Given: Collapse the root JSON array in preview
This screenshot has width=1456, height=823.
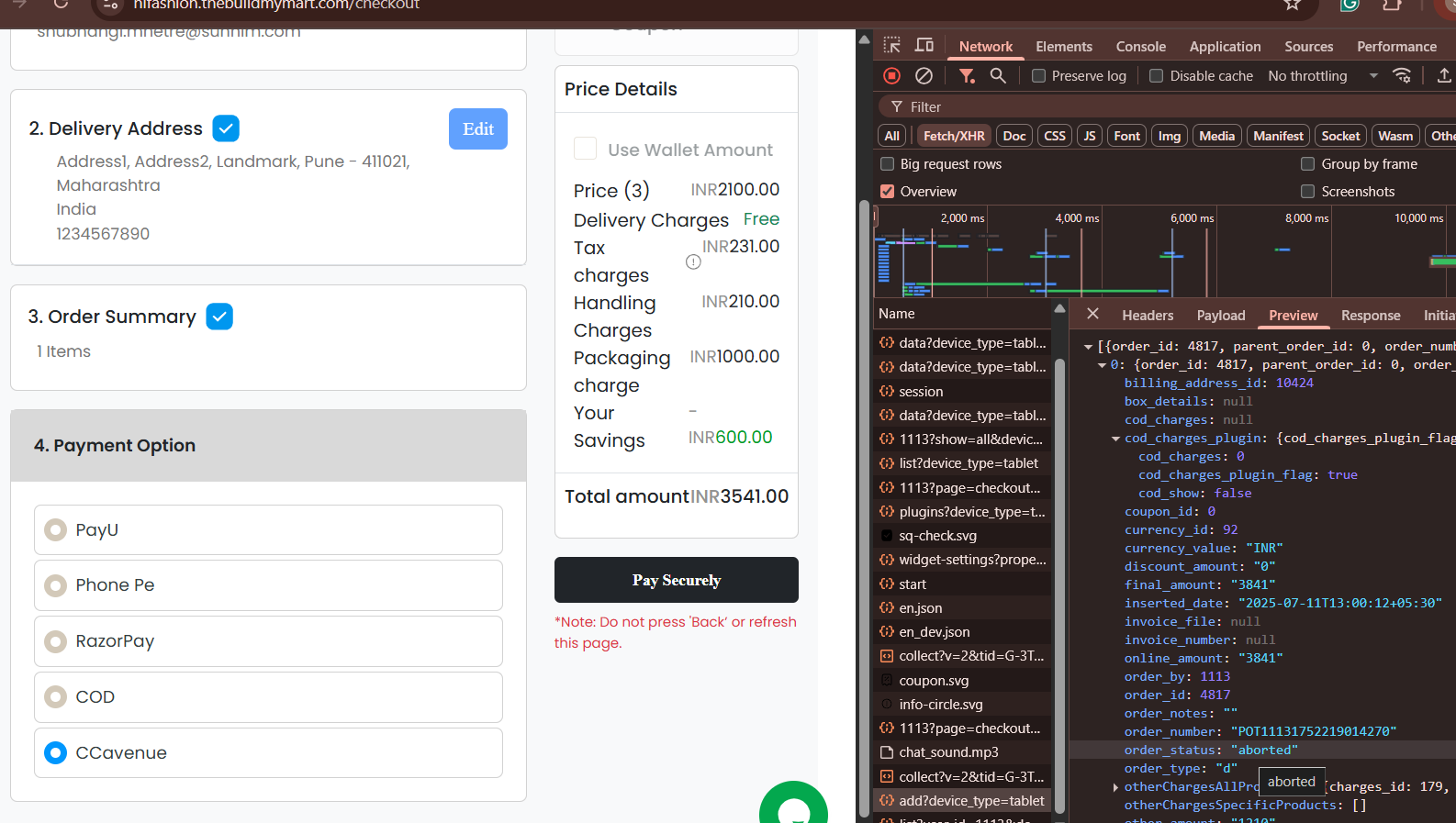Looking at the screenshot, I should pyautogui.click(x=1088, y=347).
